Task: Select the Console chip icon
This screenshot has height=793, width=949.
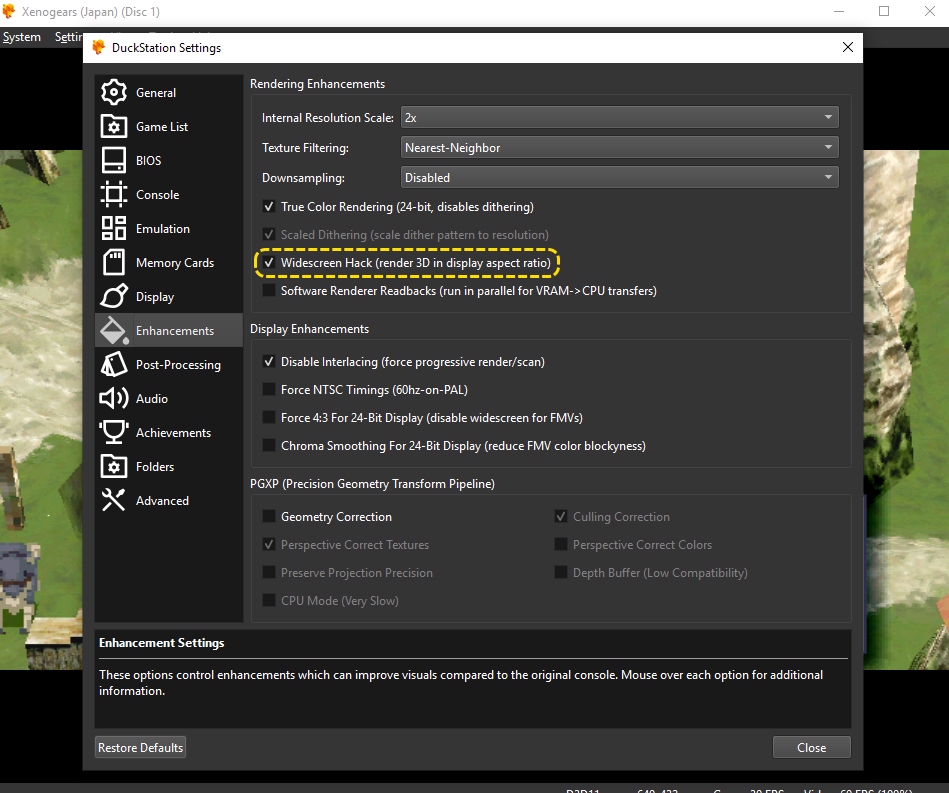Action: coord(114,194)
